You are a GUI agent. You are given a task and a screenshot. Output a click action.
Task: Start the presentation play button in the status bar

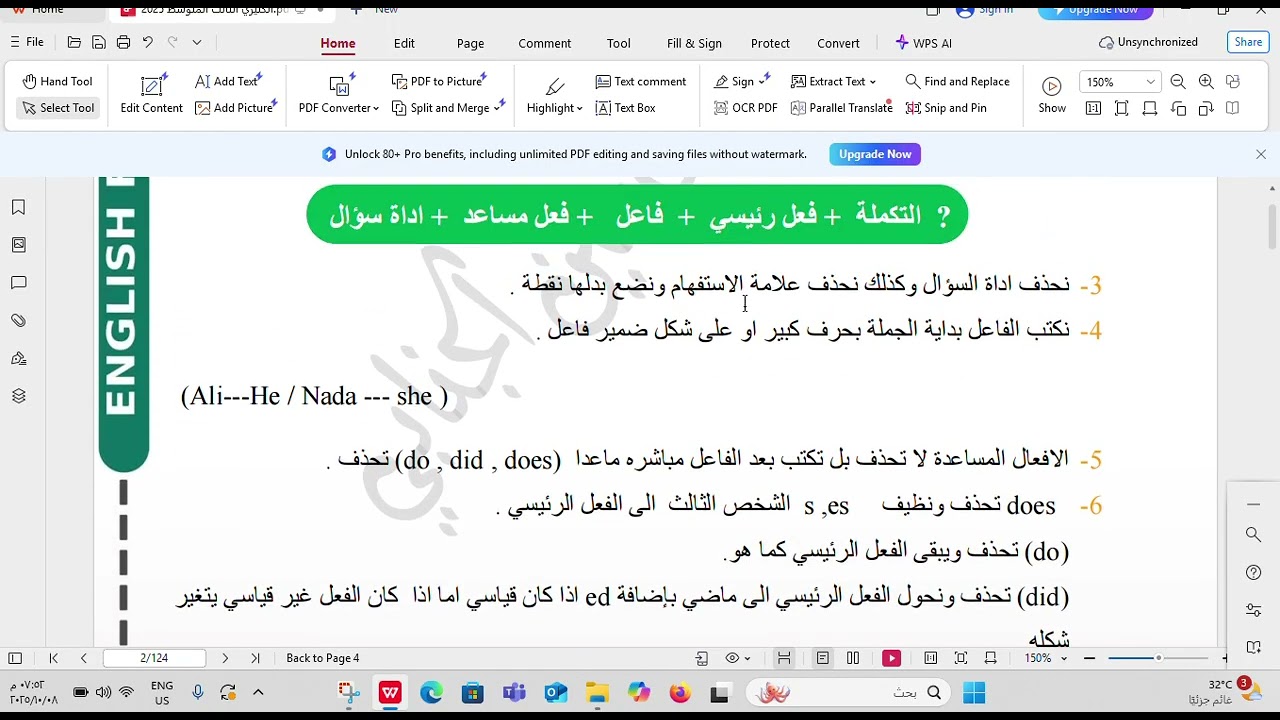891,658
